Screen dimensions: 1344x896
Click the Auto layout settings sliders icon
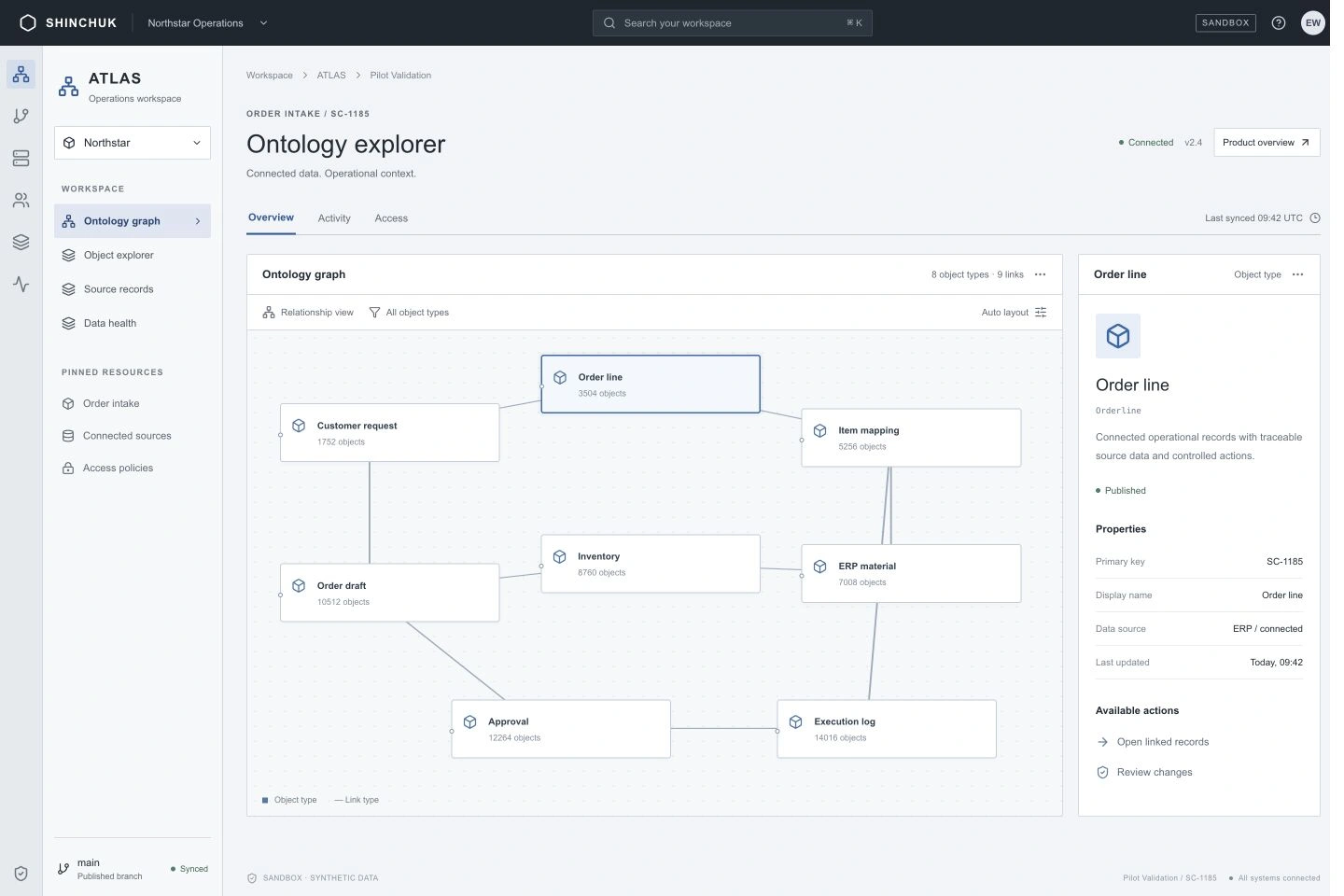point(1041,313)
